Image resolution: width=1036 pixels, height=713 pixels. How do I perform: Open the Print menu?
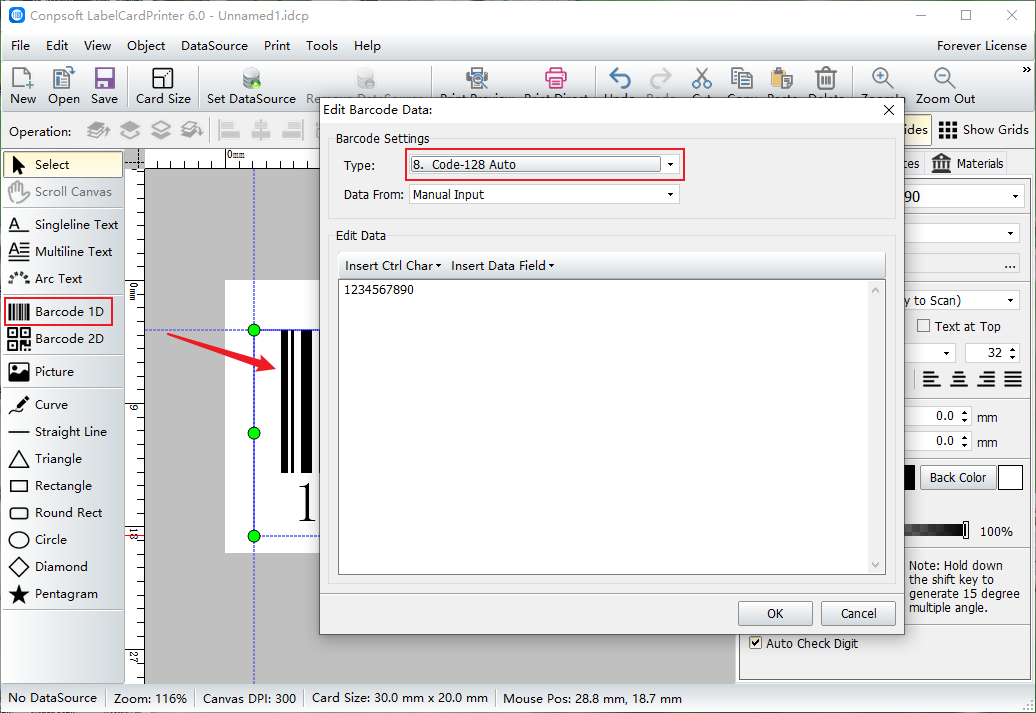click(x=277, y=46)
